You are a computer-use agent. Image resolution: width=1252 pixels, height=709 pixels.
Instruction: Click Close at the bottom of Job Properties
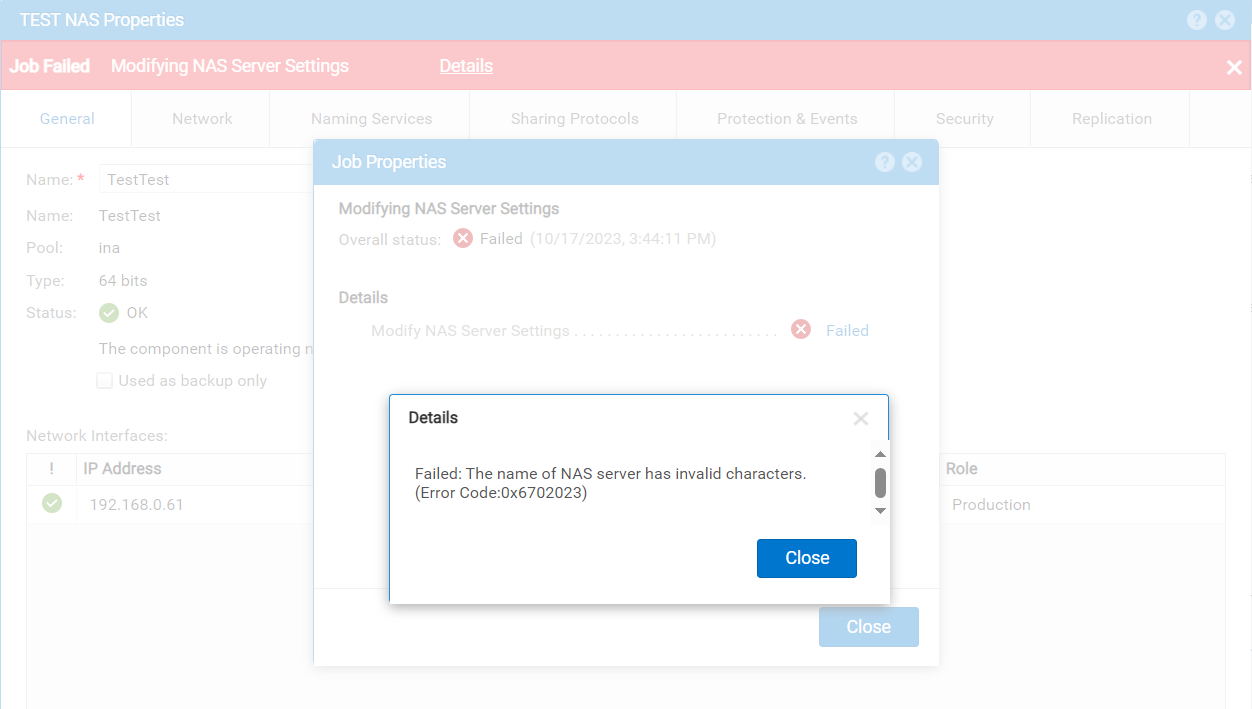coord(868,626)
